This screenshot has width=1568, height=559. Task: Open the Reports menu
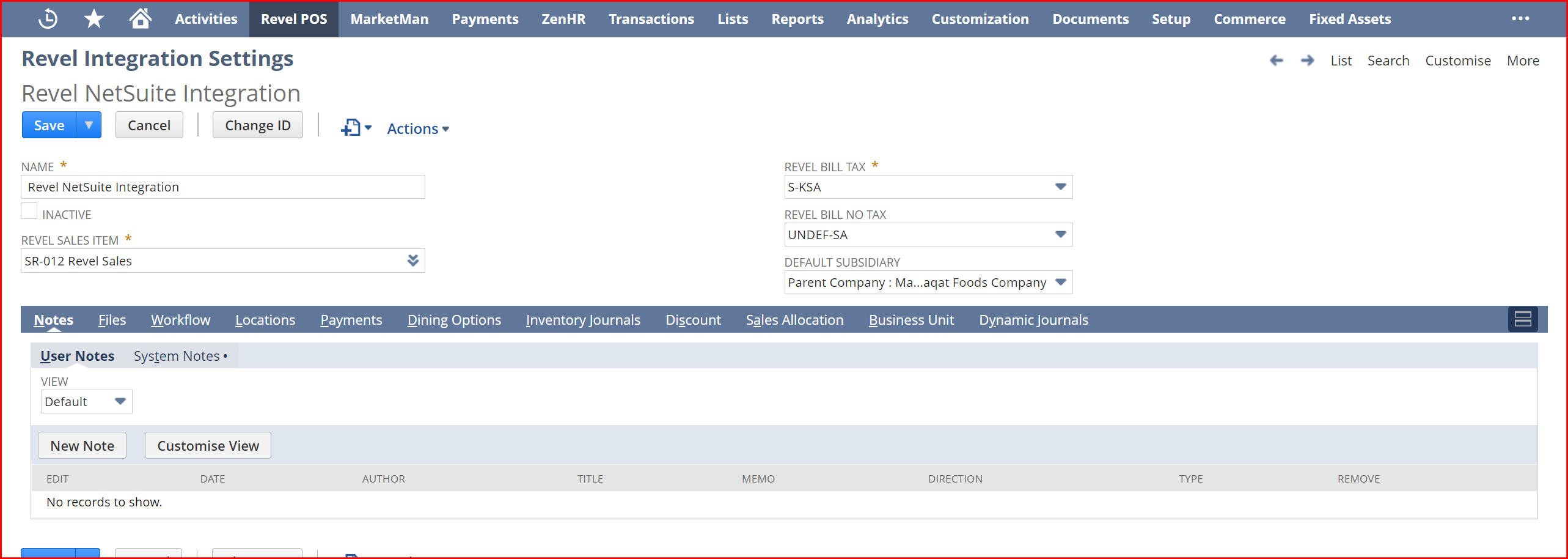797,19
